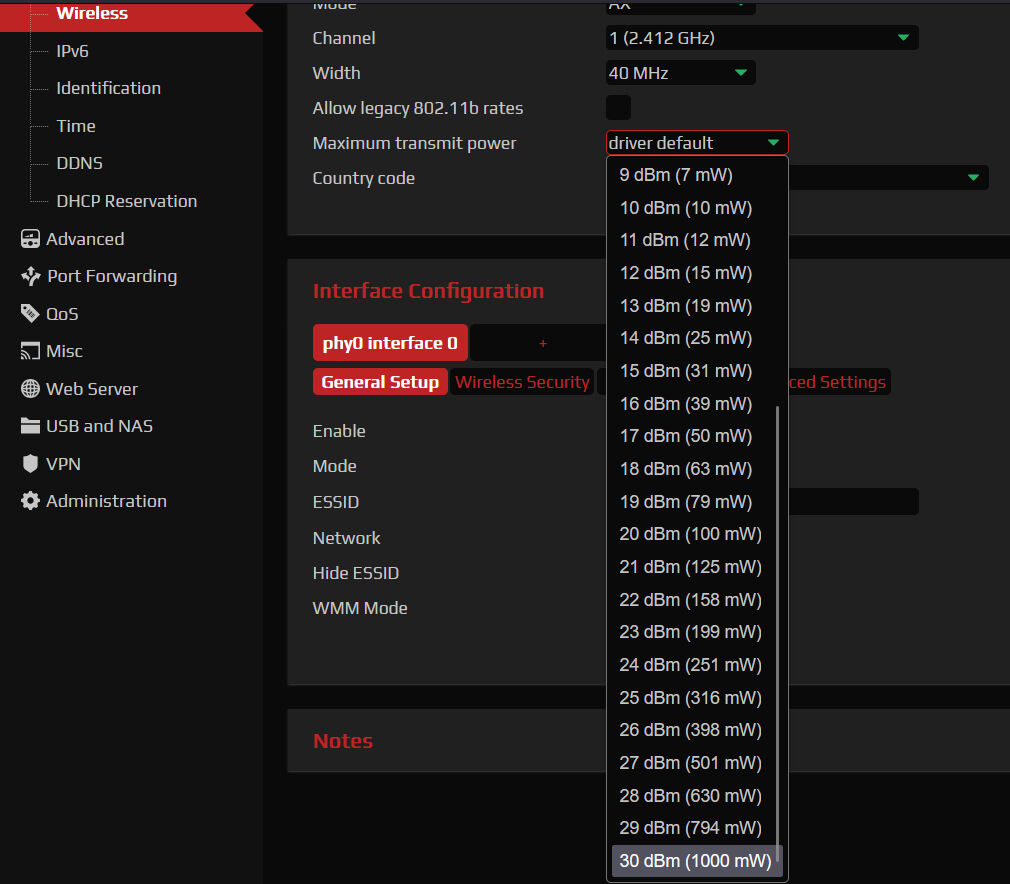The height and width of the screenshot is (884, 1010).
Task: Click the Interface Configuration heading
Action: tap(428, 291)
